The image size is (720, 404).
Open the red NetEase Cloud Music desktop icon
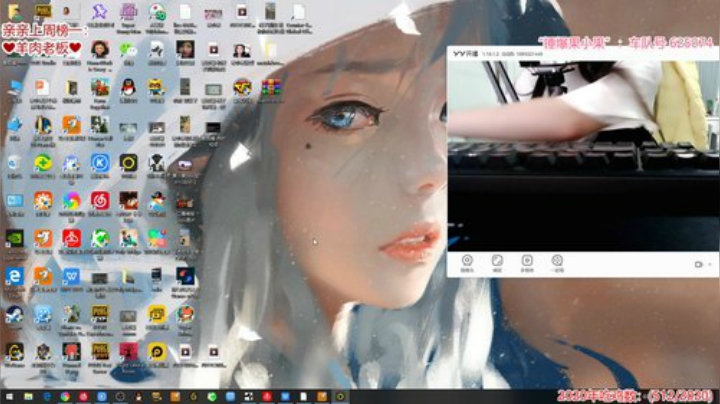[100, 201]
